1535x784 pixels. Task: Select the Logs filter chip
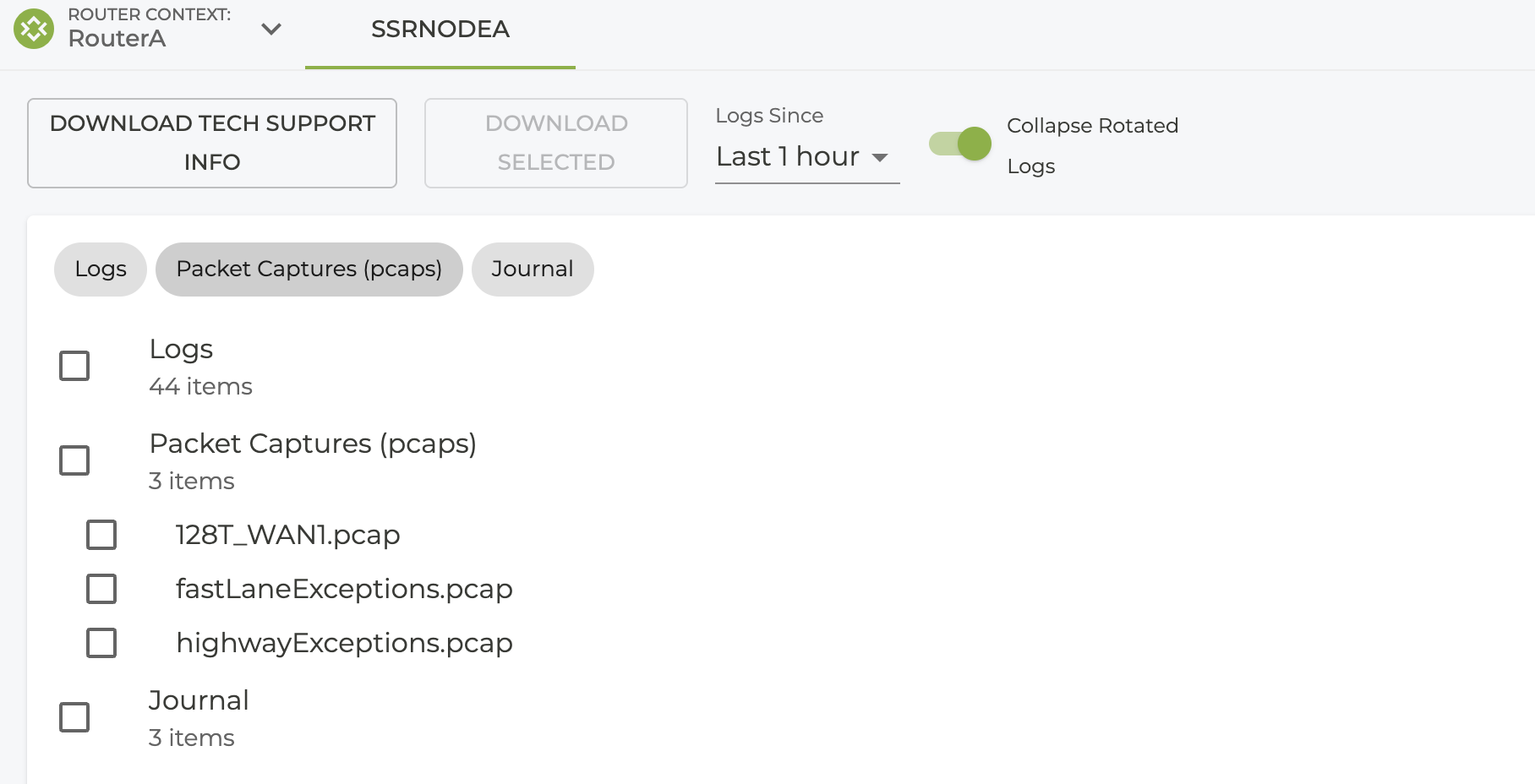(x=101, y=269)
